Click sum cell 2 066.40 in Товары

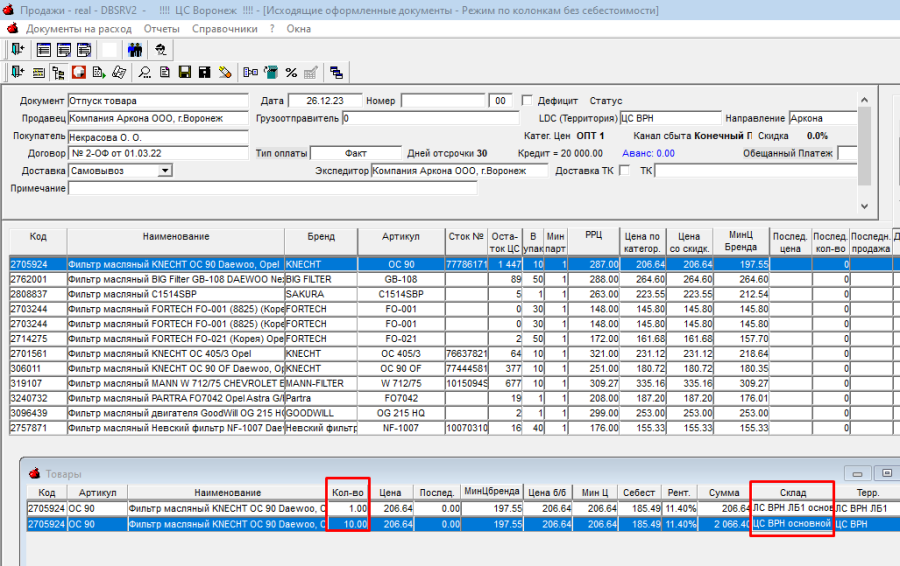pos(724,524)
